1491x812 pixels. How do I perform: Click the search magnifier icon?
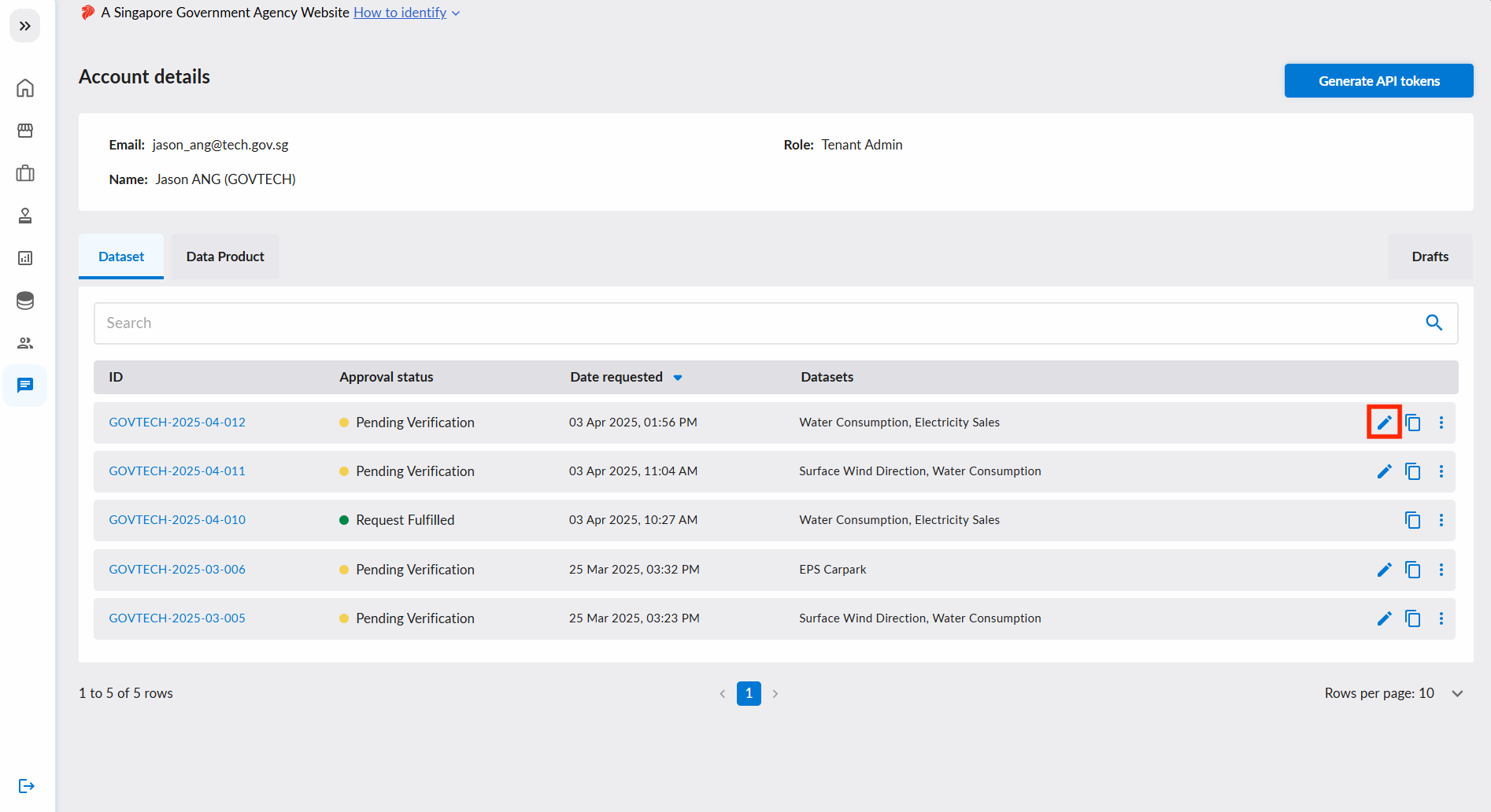1434,323
